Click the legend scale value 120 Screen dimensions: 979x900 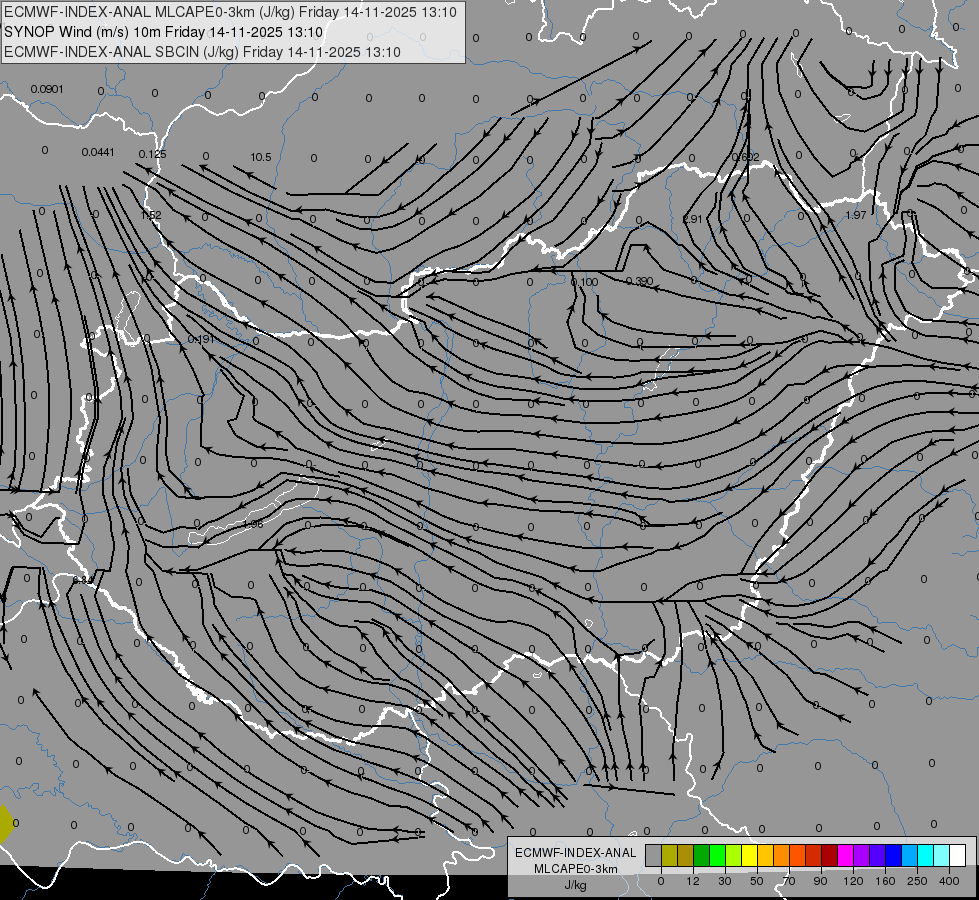(853, 881)
